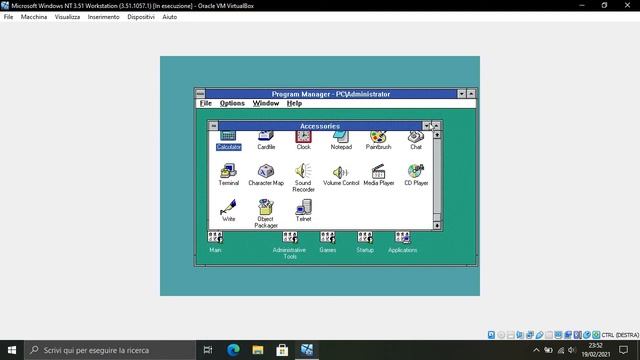
Task: Click the system tray volume icon
Action: [x=572, y=350]
